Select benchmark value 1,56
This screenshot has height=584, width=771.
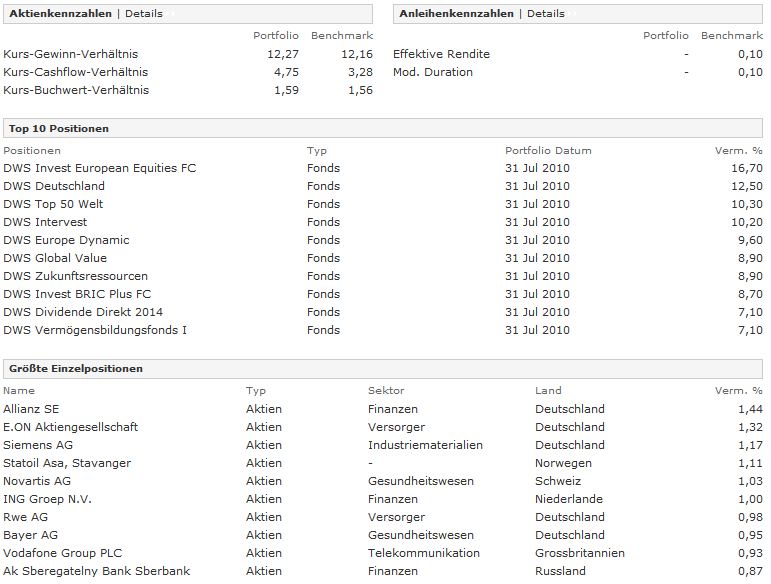pyautogui.click(x=360, y=90)
